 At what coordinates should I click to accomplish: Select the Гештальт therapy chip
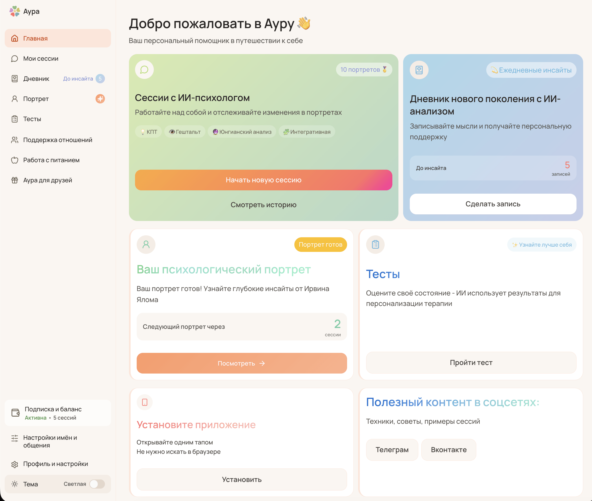[x=185, y=132]
